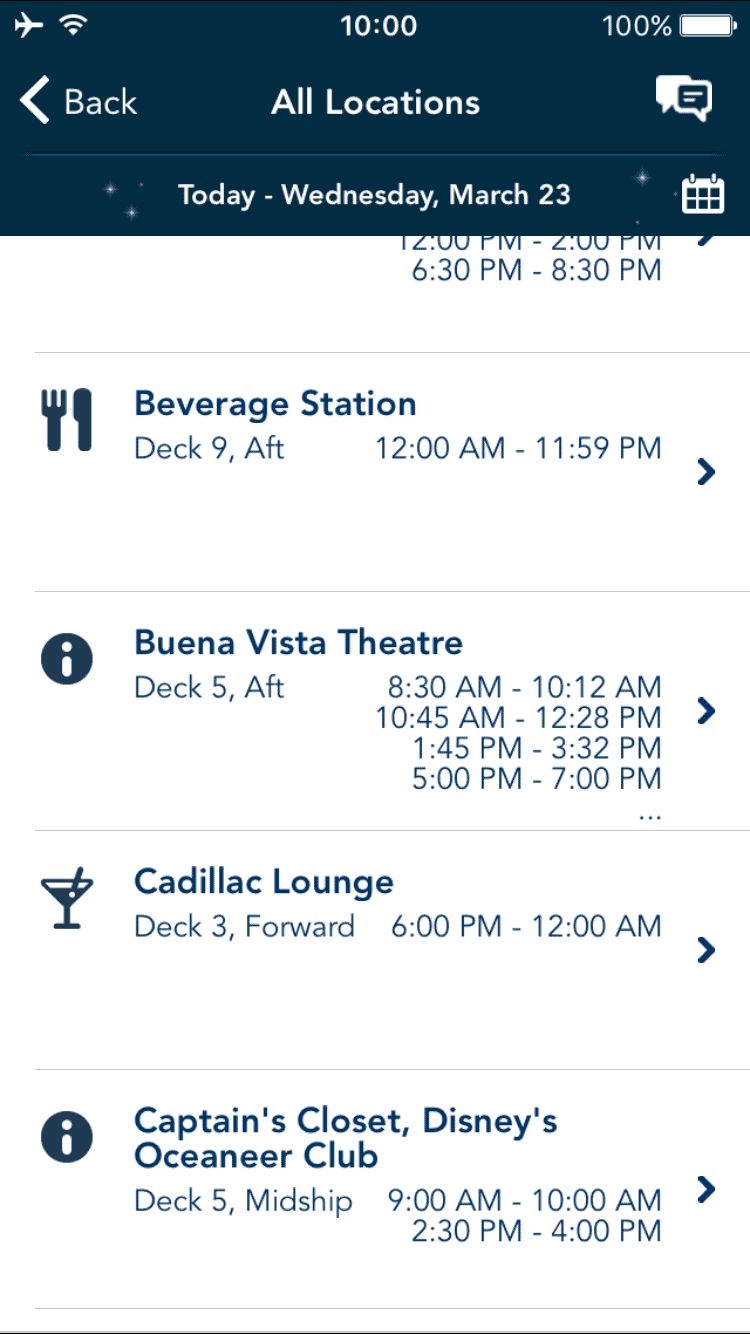Tap the back arrow icon
Viewport: 750px width, 1334px height.
click(x=34, y=101)
